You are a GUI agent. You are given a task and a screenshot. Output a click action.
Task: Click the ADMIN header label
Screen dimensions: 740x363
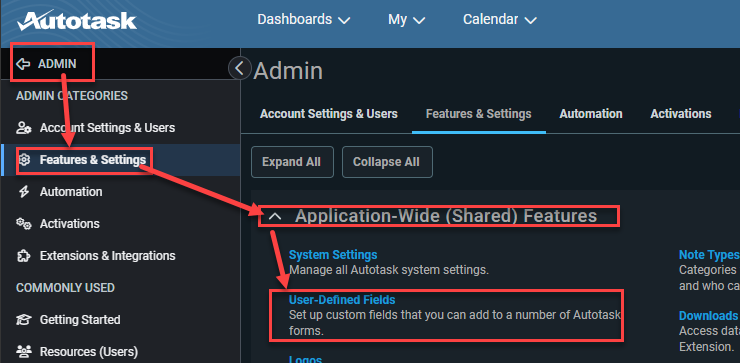(57, 64)
